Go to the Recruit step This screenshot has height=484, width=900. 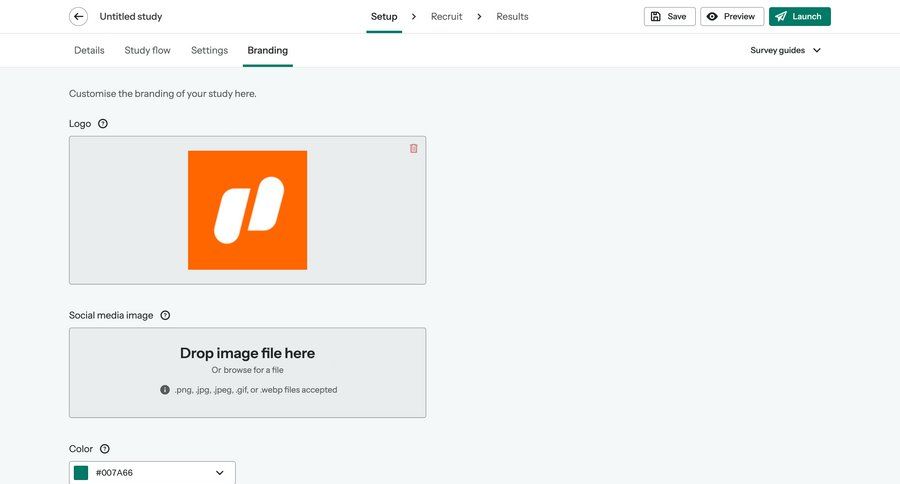446,17
